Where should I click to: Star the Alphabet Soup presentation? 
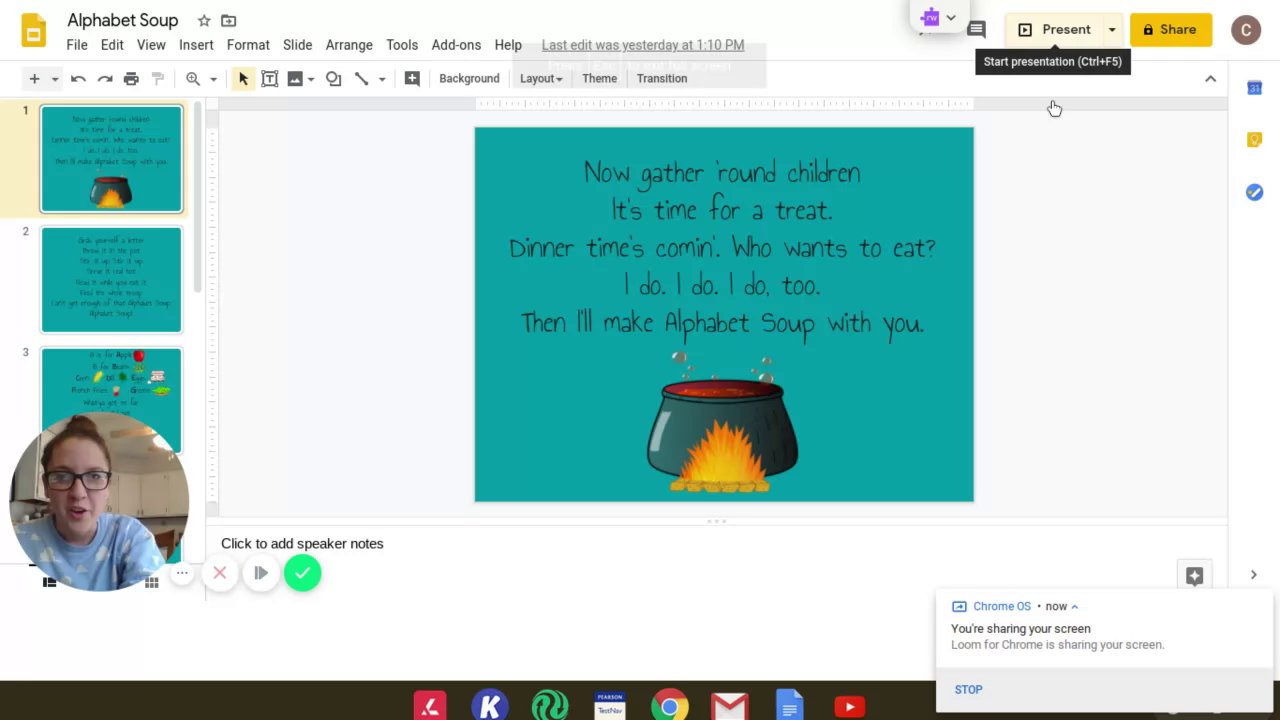[204, 21]
